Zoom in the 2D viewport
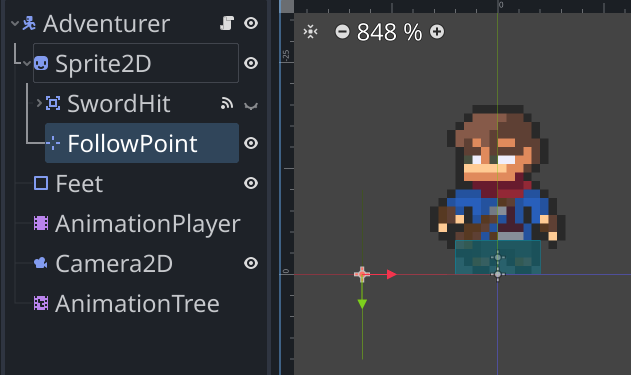Screen dimensions: 631x375 tap(437, 31)
